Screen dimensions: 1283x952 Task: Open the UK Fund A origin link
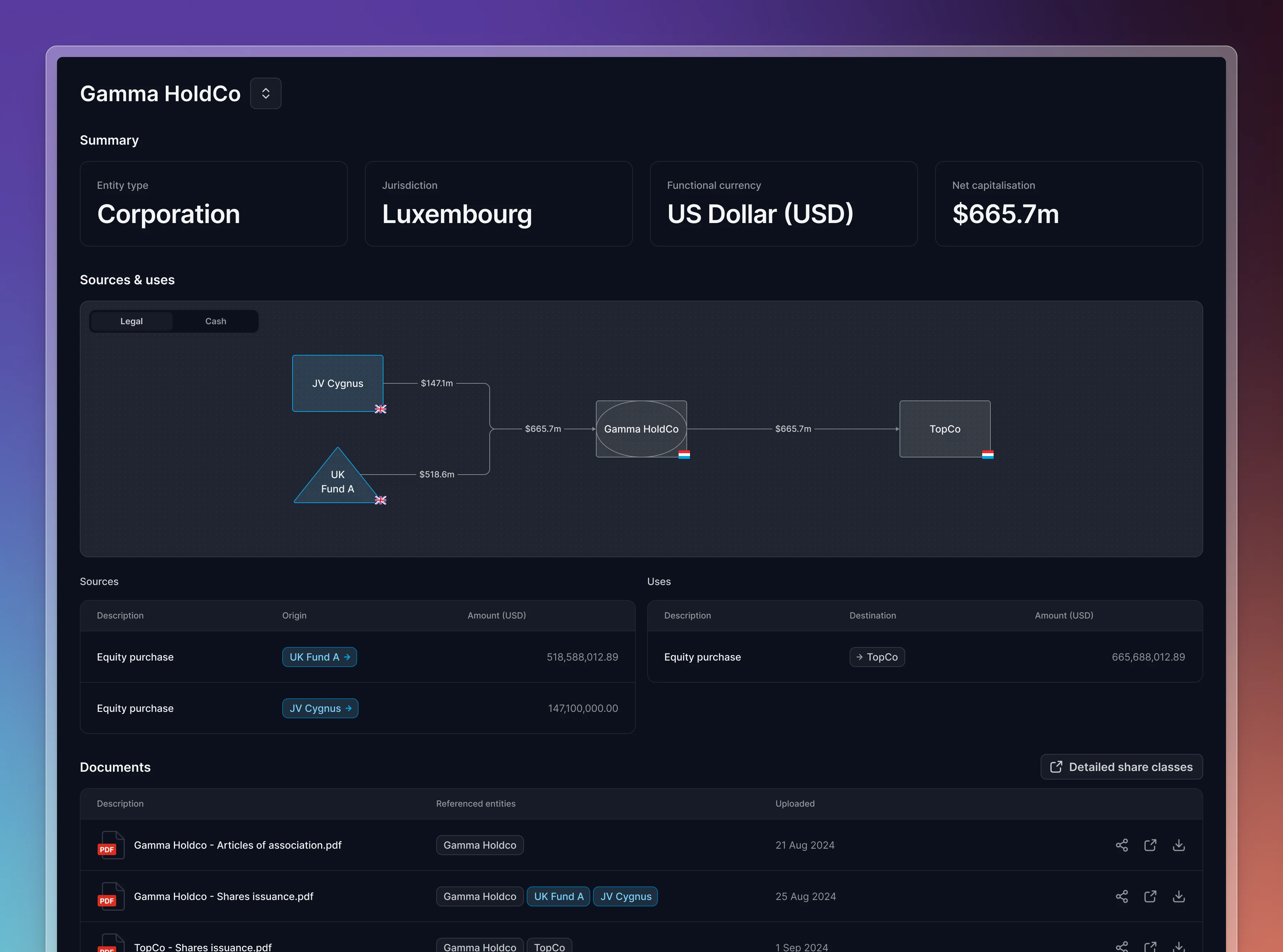pos(319,657)
